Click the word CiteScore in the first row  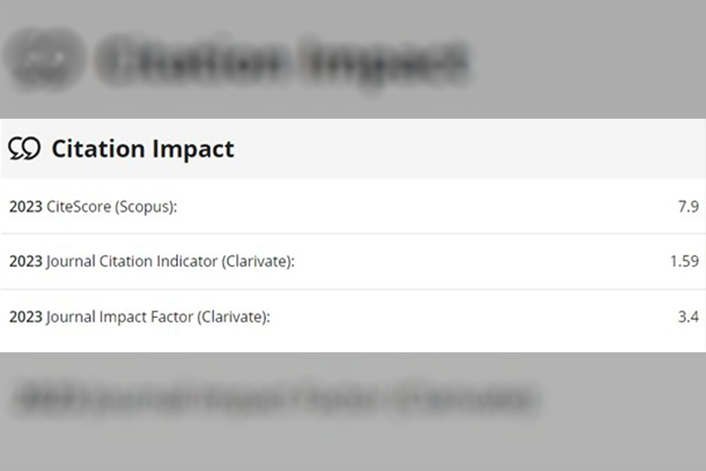click(x=79, y=207)
